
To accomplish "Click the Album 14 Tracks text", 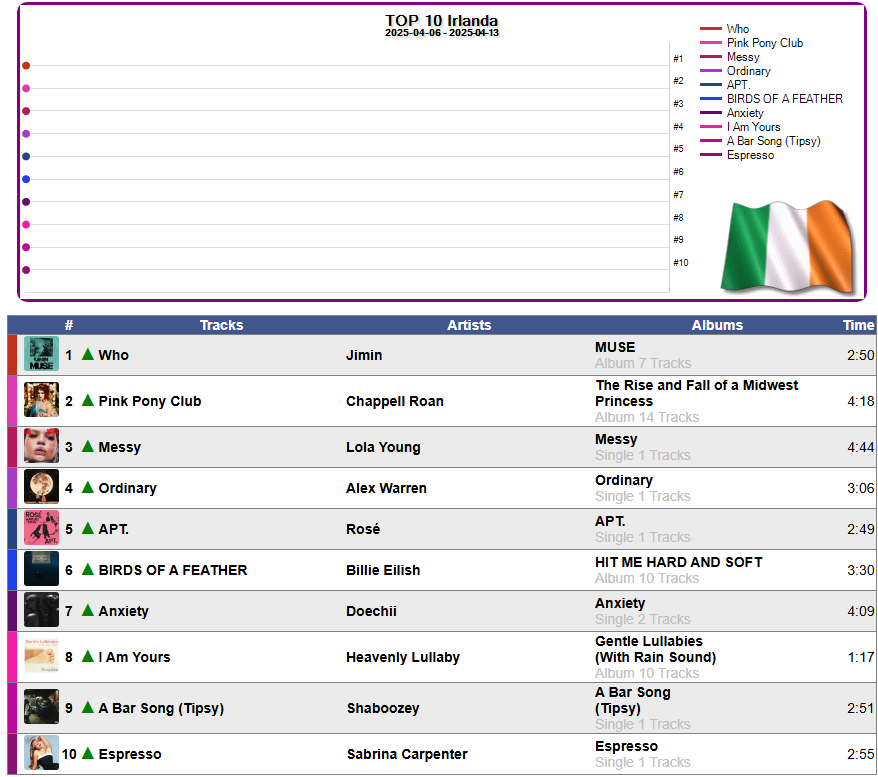I will (x=647, y=417).
